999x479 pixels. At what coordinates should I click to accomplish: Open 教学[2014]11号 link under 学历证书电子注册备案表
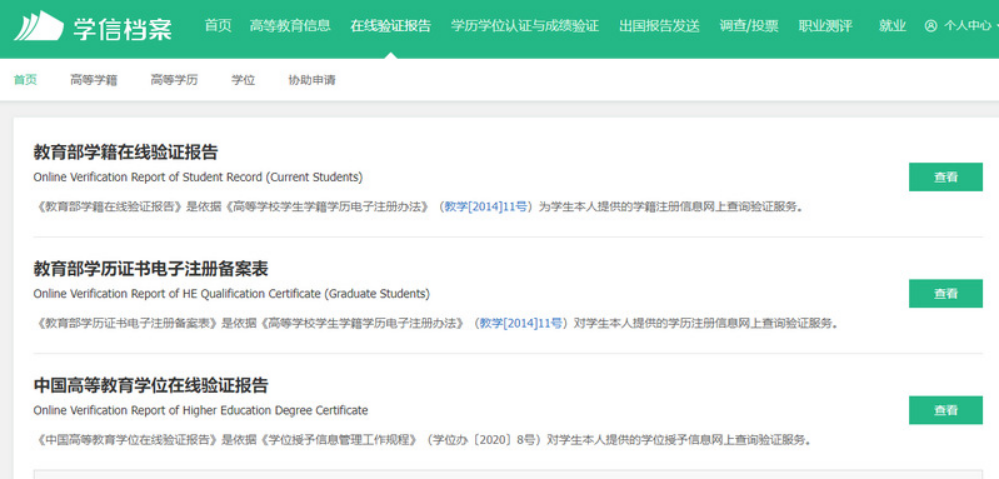click(520, 323)
